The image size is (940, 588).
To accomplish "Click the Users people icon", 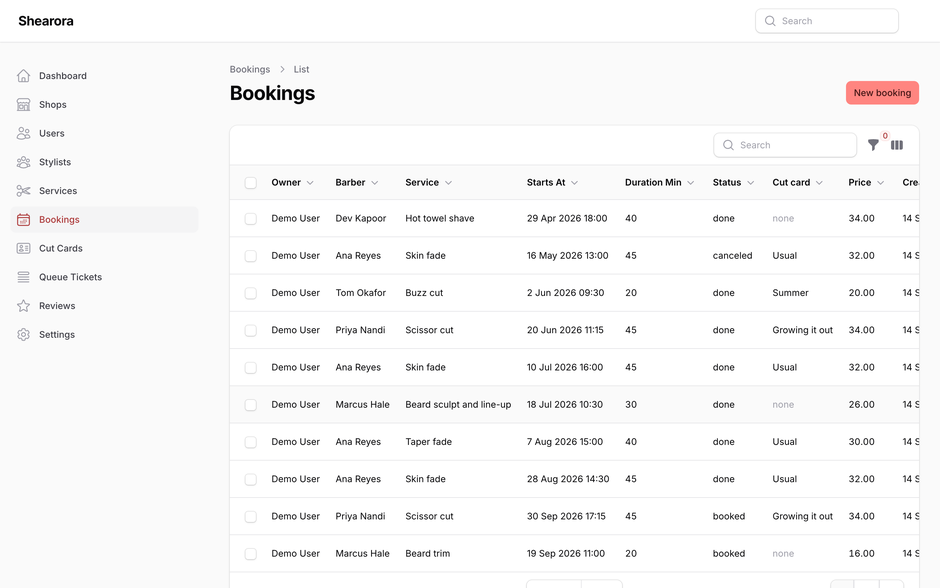I will [x=23, y=133].
